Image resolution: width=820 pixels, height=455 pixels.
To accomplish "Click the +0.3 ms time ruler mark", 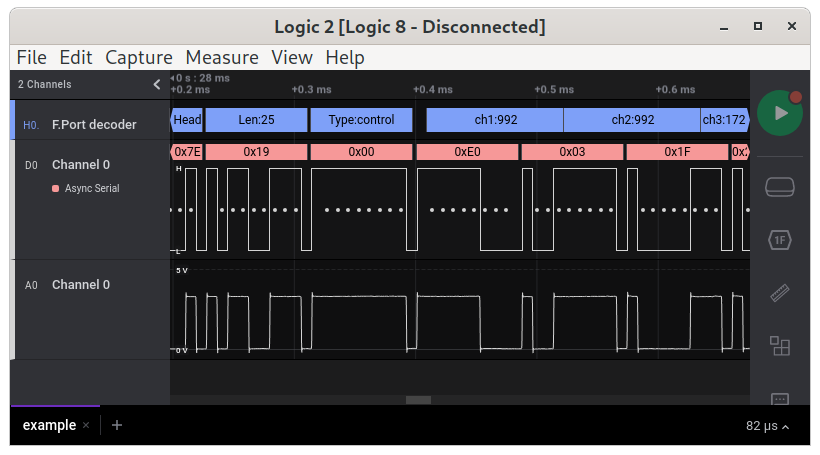I will (x=311, y=89).
